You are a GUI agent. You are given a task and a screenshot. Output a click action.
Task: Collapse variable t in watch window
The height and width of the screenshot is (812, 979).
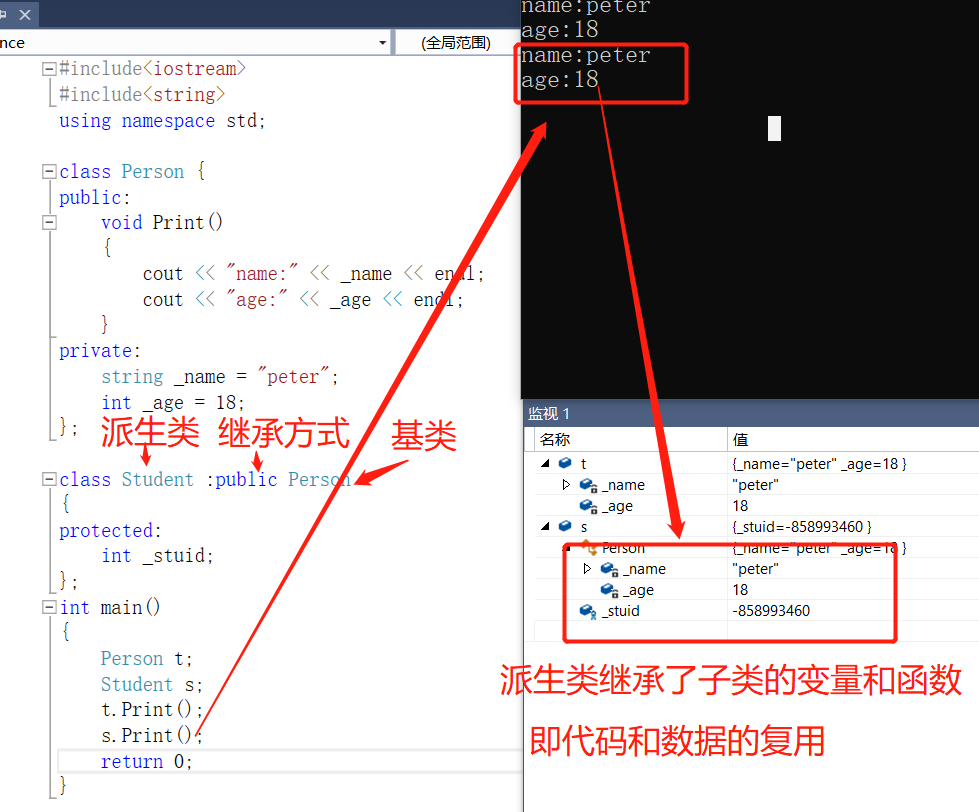tap(546, 463)
